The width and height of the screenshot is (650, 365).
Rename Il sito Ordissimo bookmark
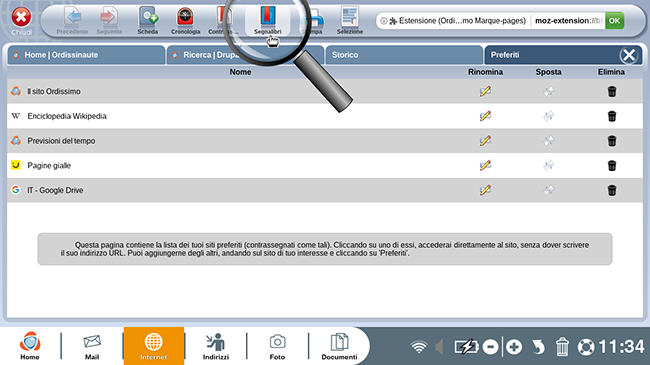[485, 91]
